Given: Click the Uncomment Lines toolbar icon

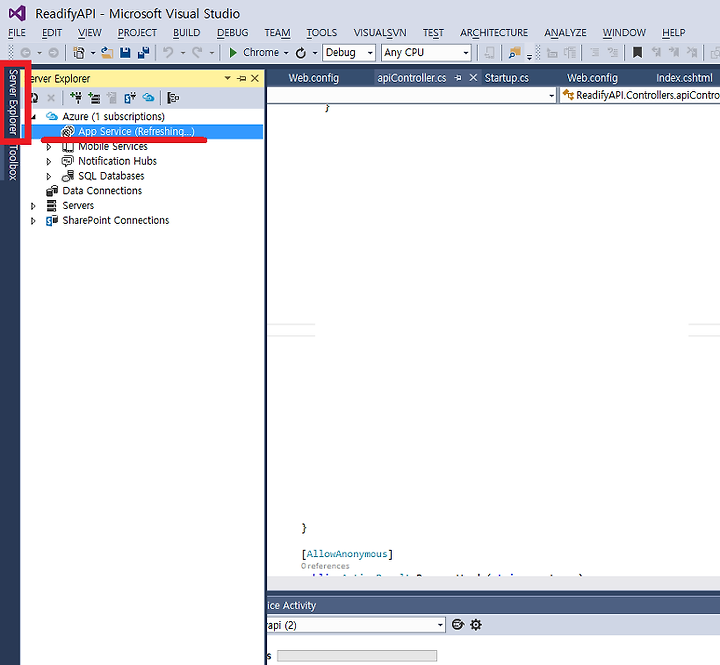Looking at the screenshot, I should click(x=613, y=53).
